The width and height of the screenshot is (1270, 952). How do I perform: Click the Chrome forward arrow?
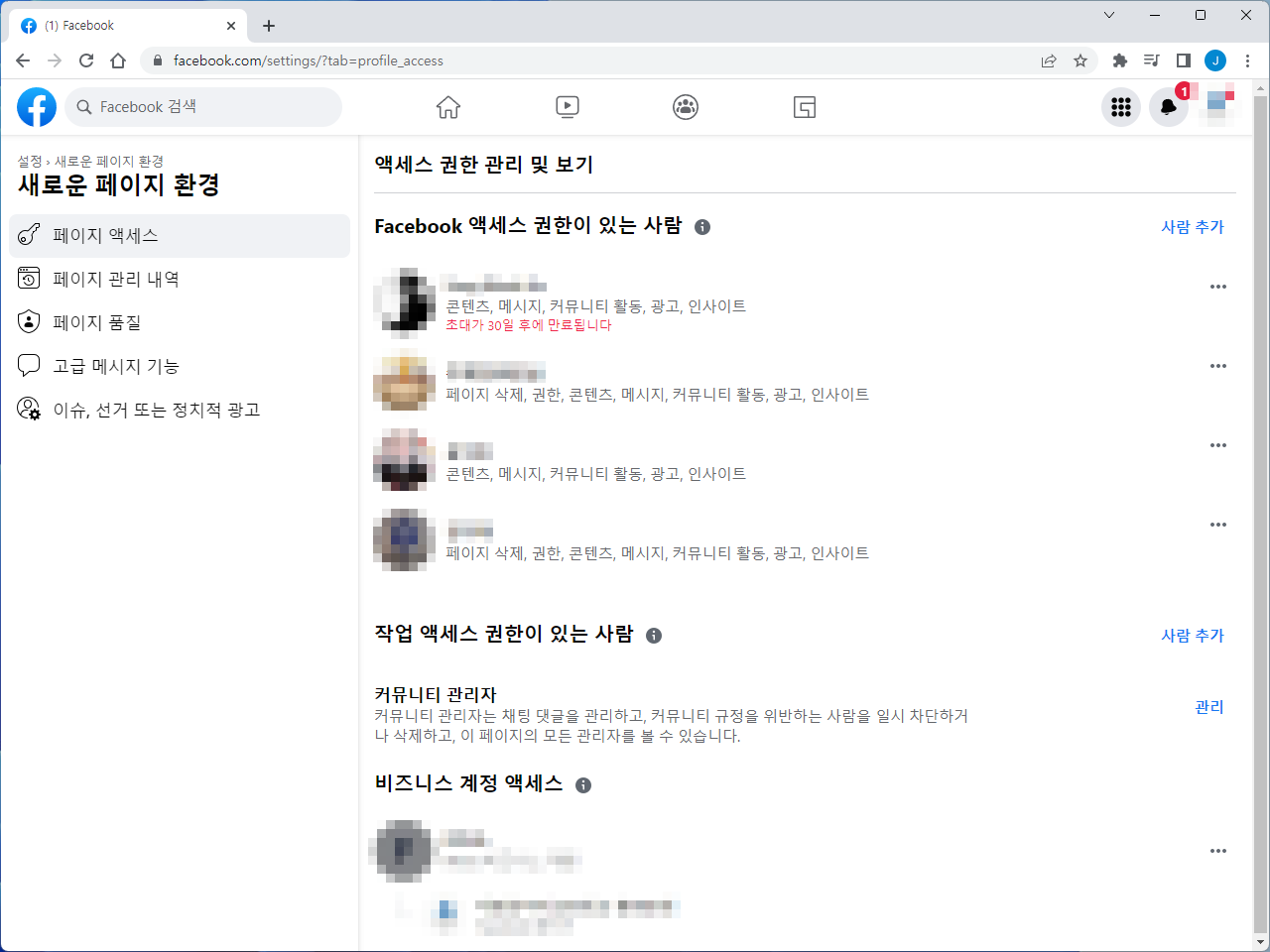tap(55, 60)
